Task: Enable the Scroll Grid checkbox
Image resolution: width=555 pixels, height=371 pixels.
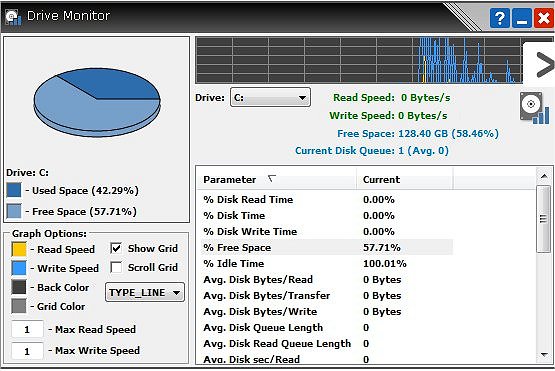Action: 116,267
